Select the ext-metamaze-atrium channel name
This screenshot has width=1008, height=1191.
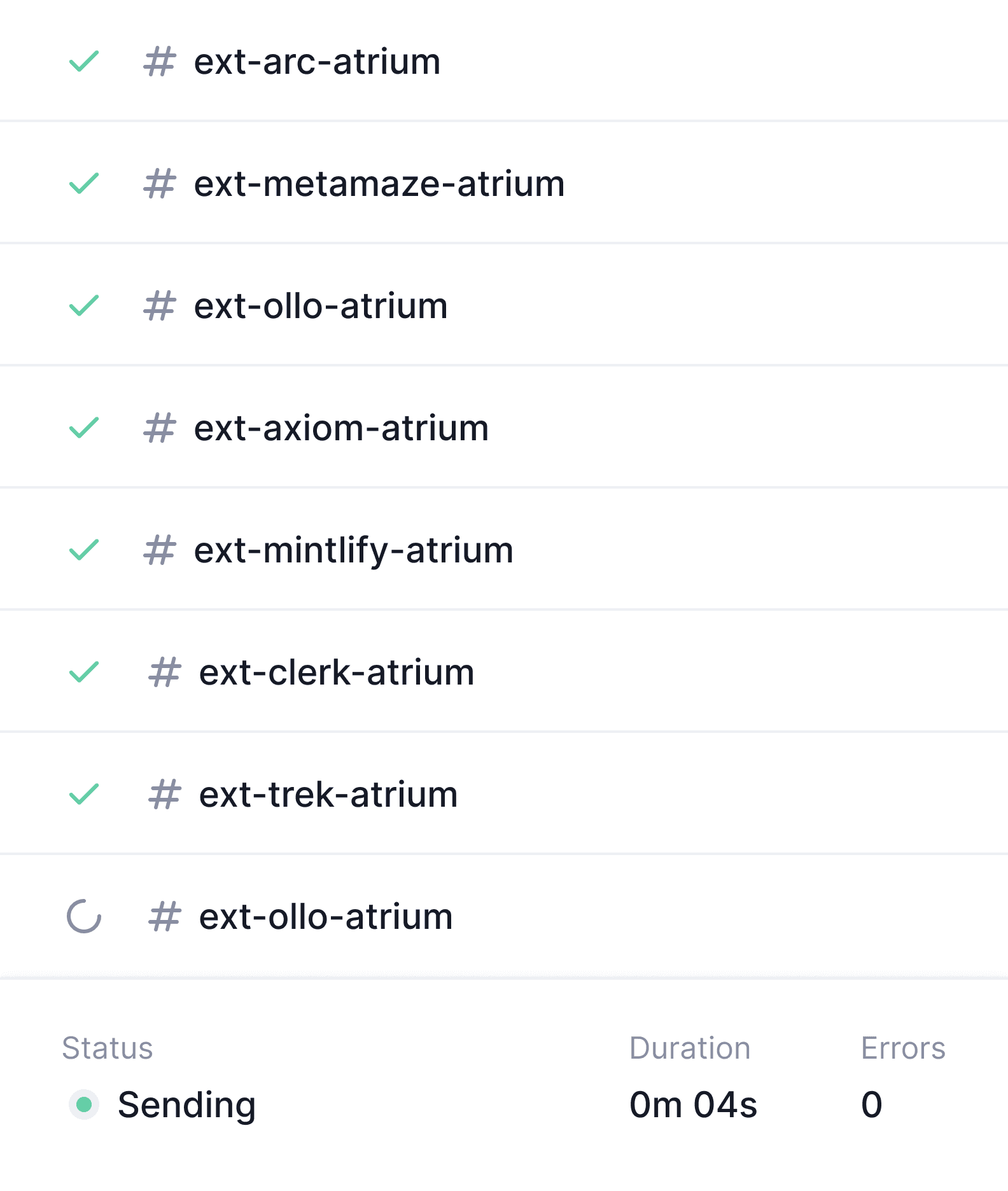[379, 184]
